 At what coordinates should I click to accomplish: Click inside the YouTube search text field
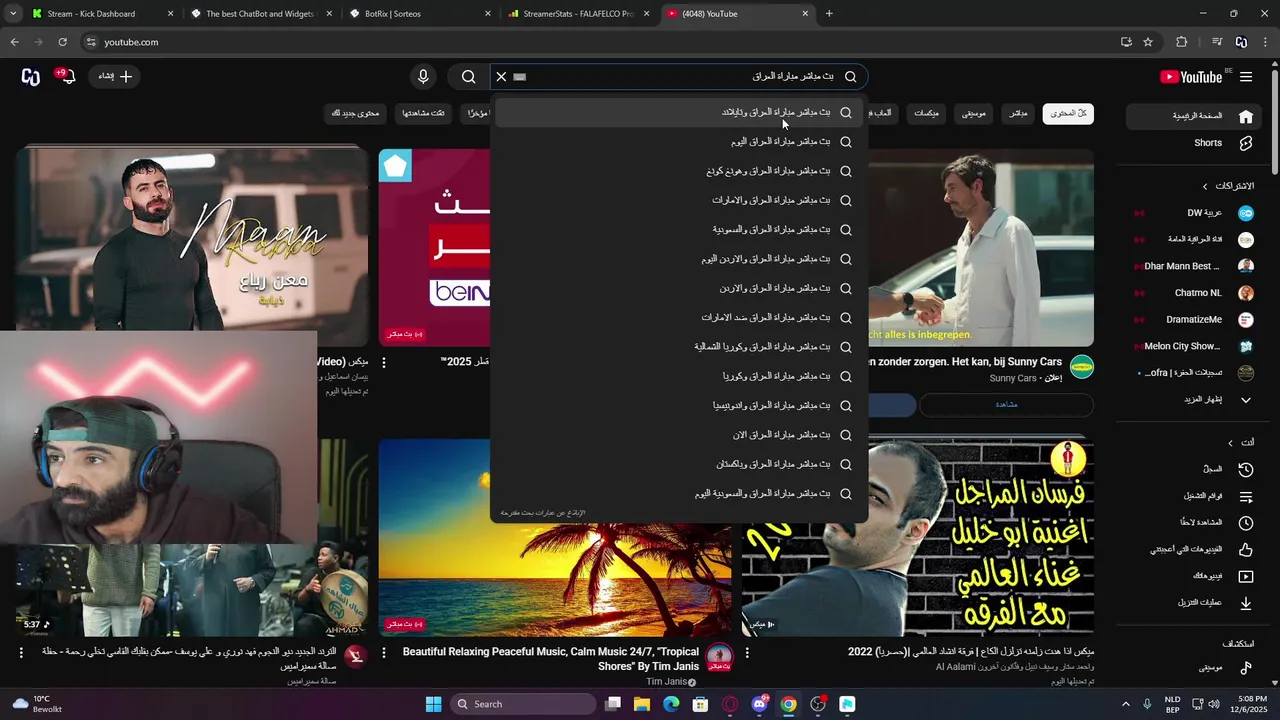(680, 77)
